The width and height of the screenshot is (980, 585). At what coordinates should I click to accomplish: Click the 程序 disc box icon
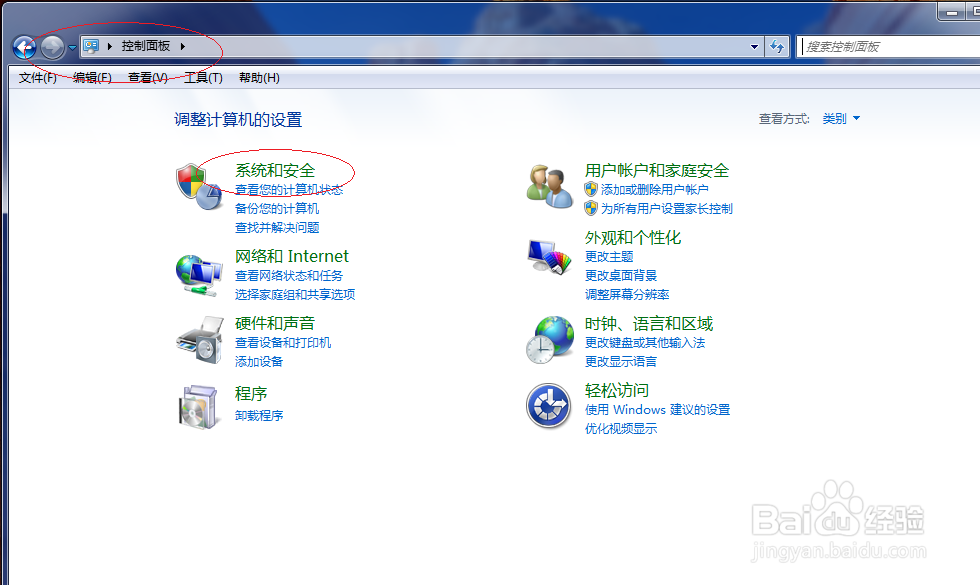199,407
